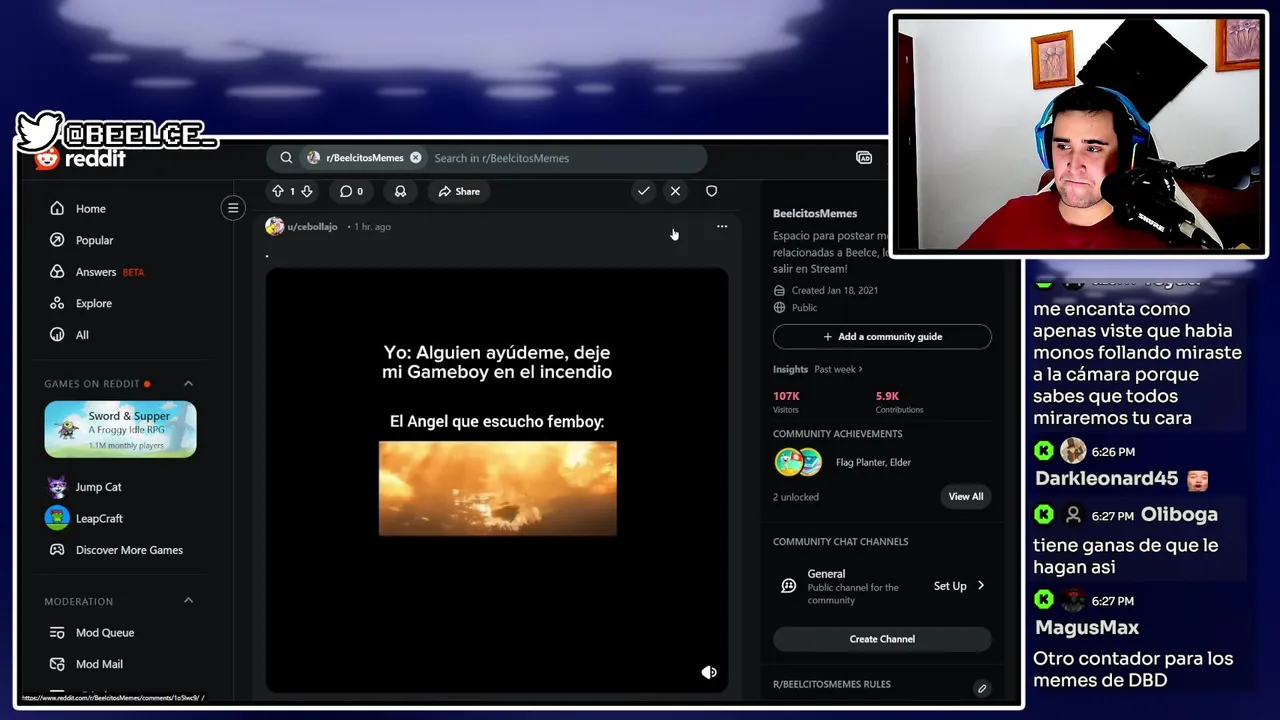Click the General chat channel icon
Viewport: 1280px width, 720px height.
788,586
